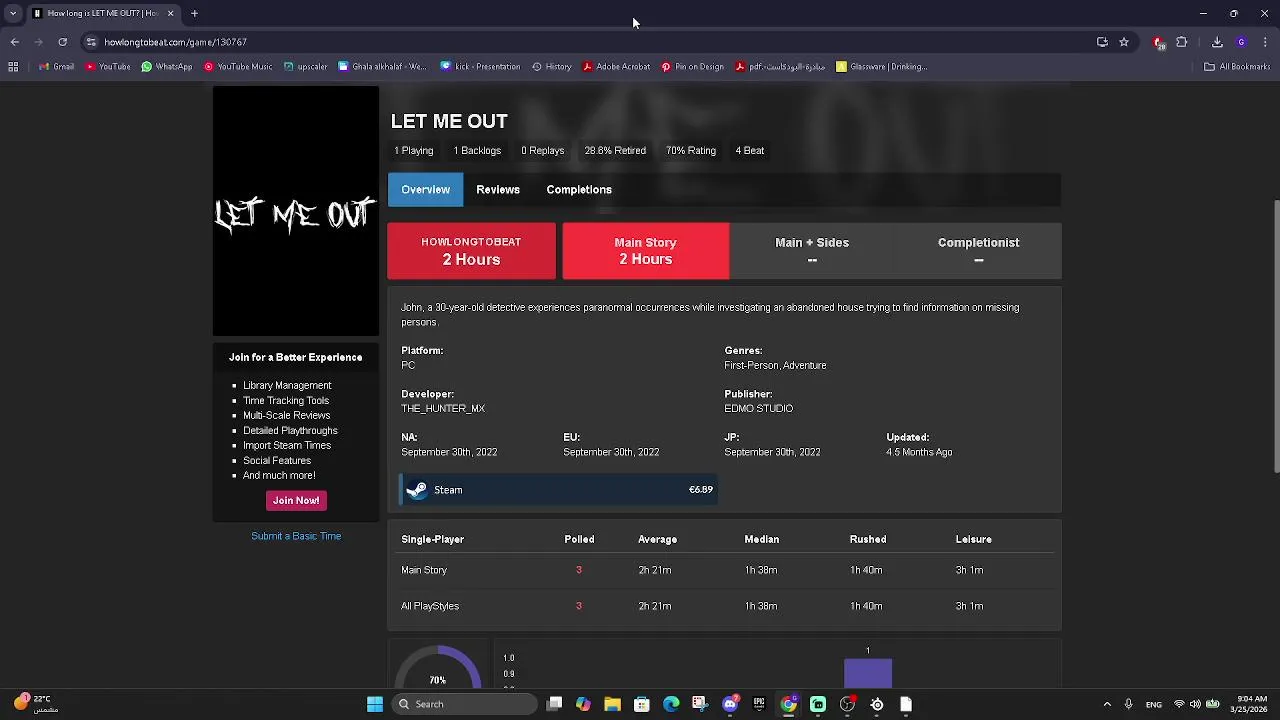Select the Main + Sides time tile
This screenshot has height=720, width=1280.
click(x=812, y=251)
